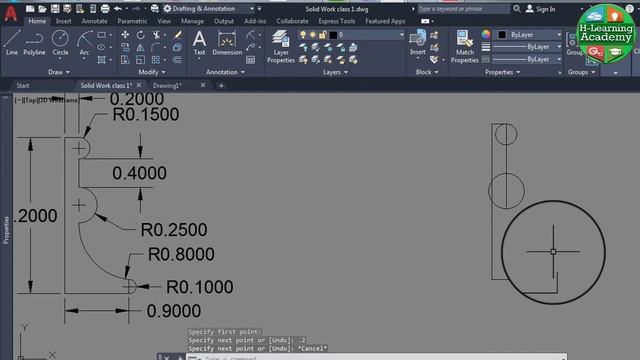The height and width of the screenshot is (360, 640).
Task: Activate the Move tool
Action: 125,35
